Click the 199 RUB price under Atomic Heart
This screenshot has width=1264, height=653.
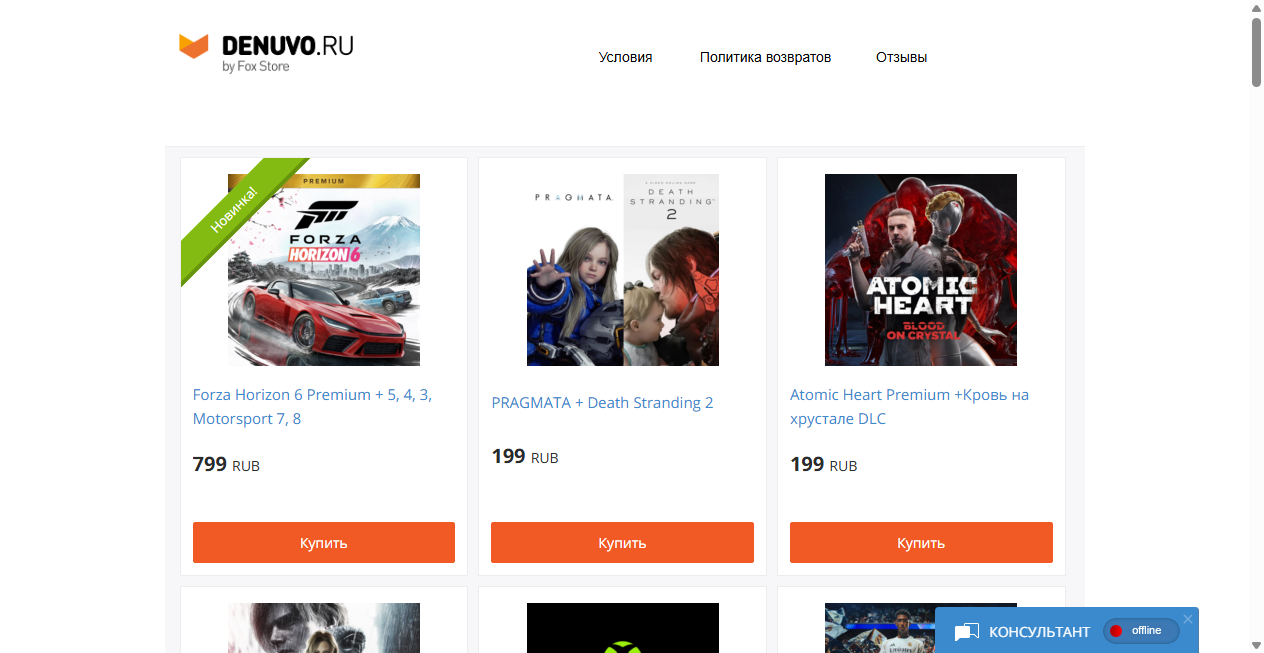click(823, 465)
